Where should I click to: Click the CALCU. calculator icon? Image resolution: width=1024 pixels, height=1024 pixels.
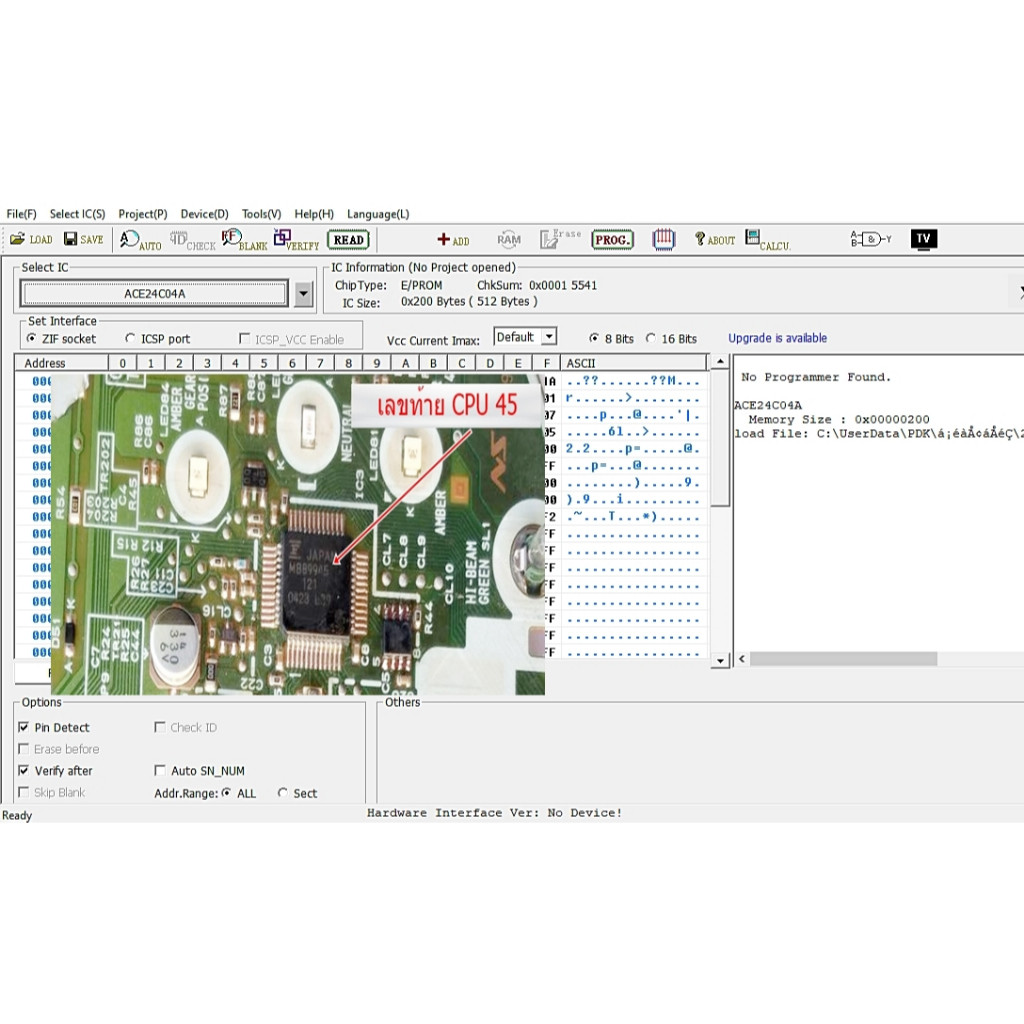[x=767, y=240]
